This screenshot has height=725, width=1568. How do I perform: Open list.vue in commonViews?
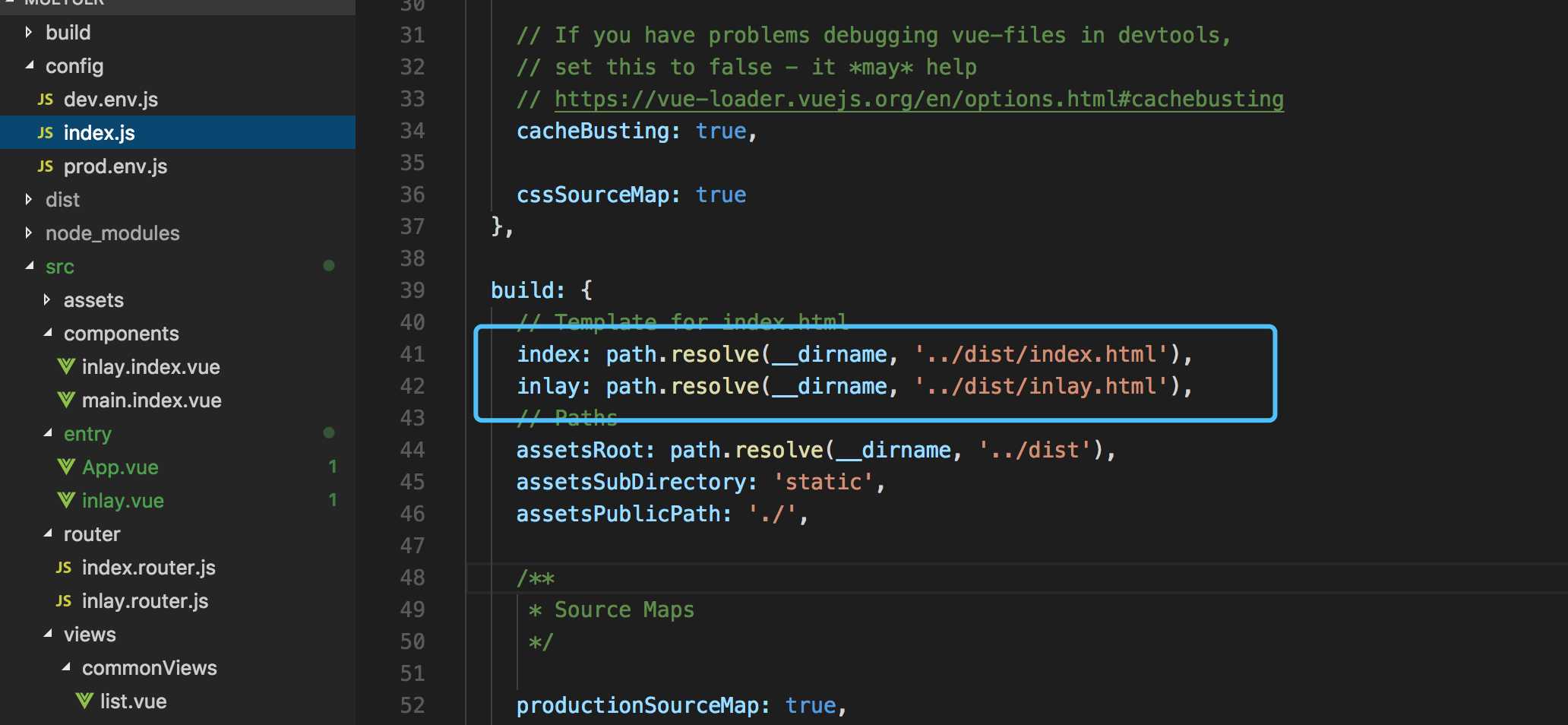134,701
